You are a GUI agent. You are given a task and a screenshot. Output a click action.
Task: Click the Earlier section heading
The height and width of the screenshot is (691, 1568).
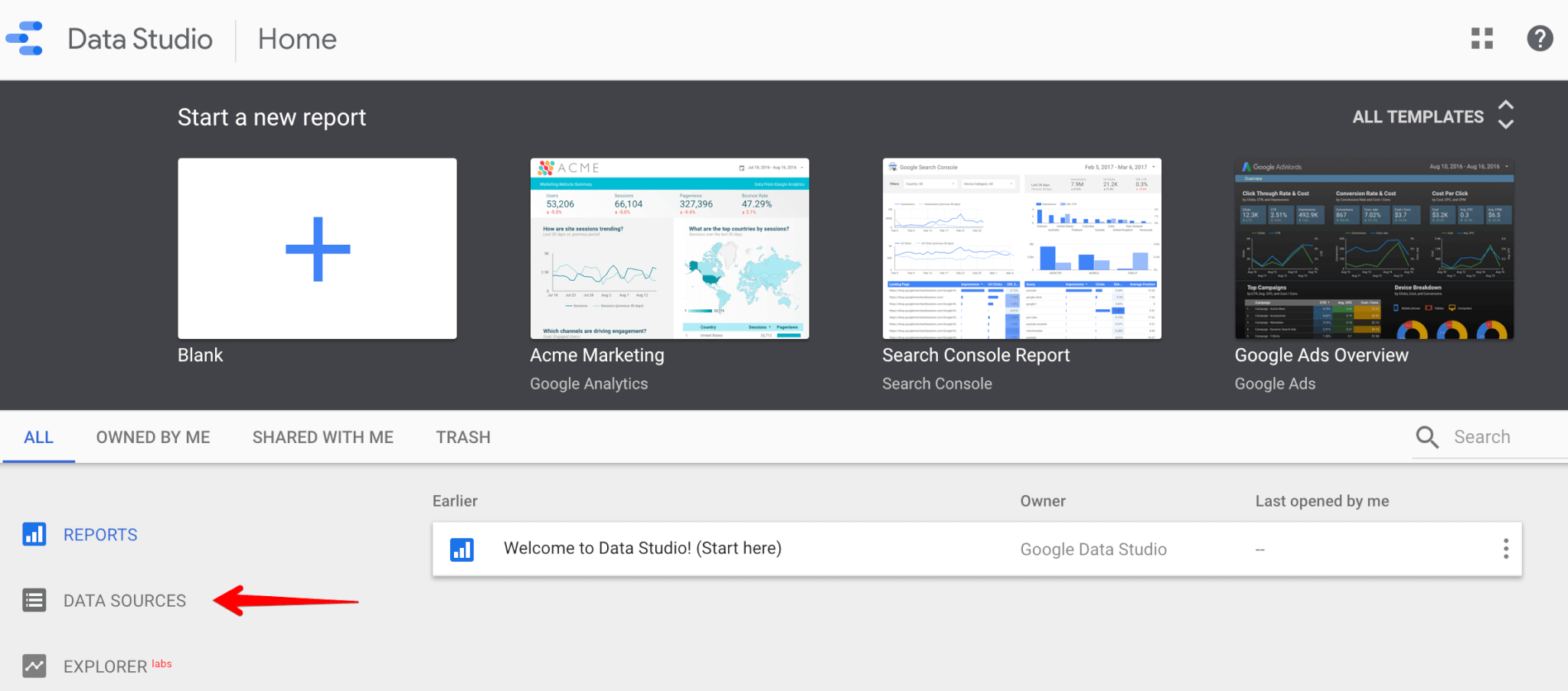point(455,501)
